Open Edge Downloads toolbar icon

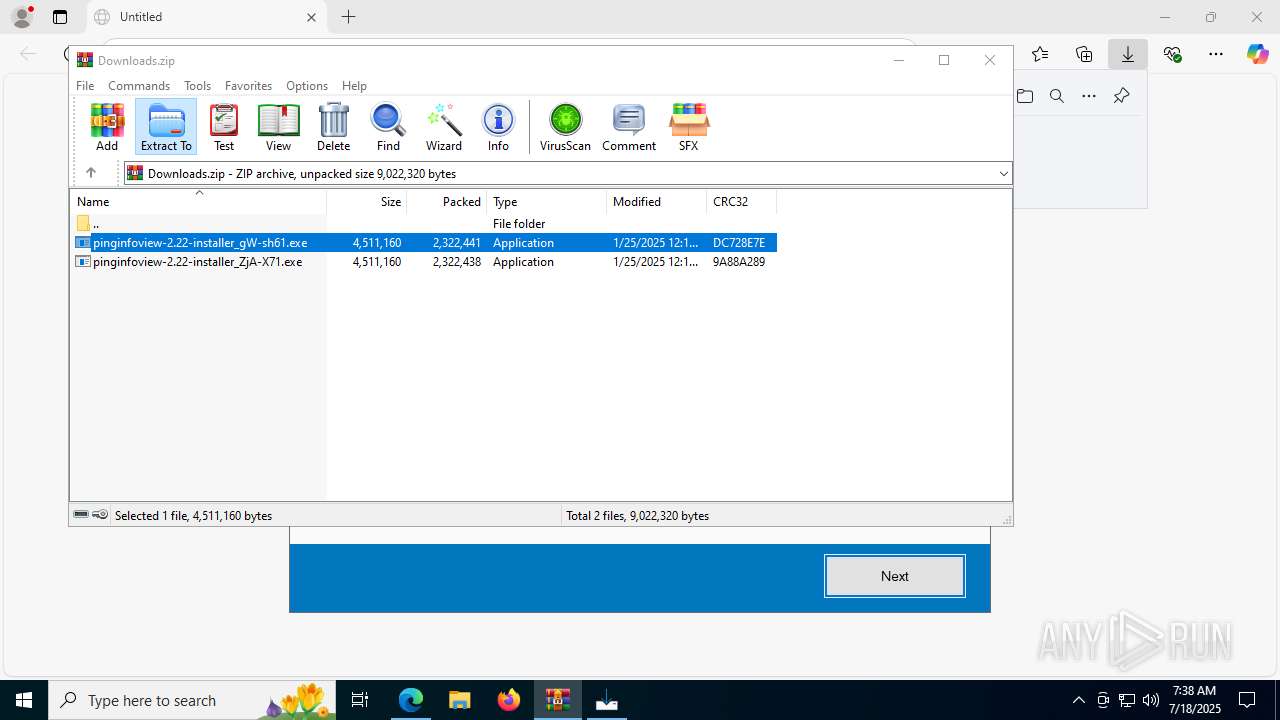tap(1128, 54)
